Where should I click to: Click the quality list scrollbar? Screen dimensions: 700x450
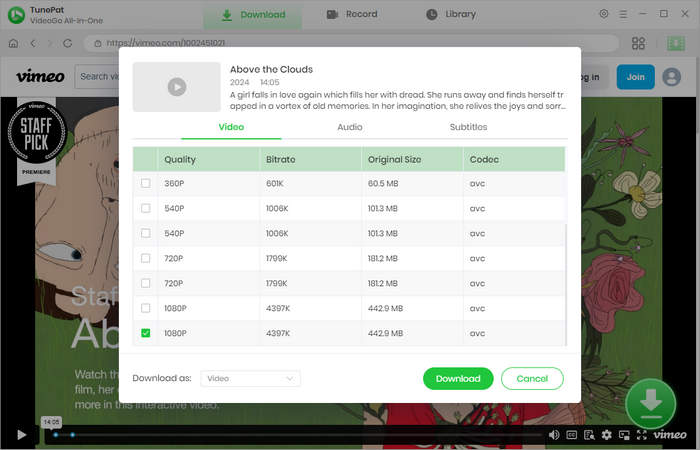[566, 283]
